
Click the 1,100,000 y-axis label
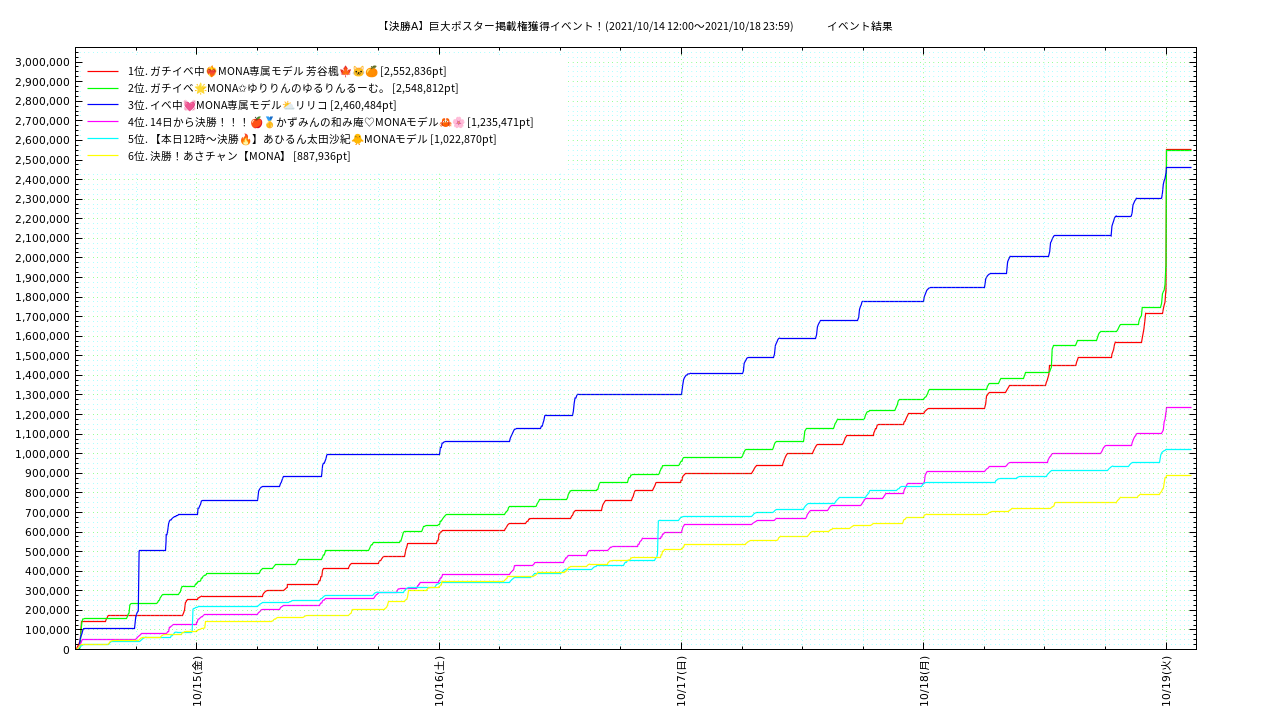coord(43,434)
